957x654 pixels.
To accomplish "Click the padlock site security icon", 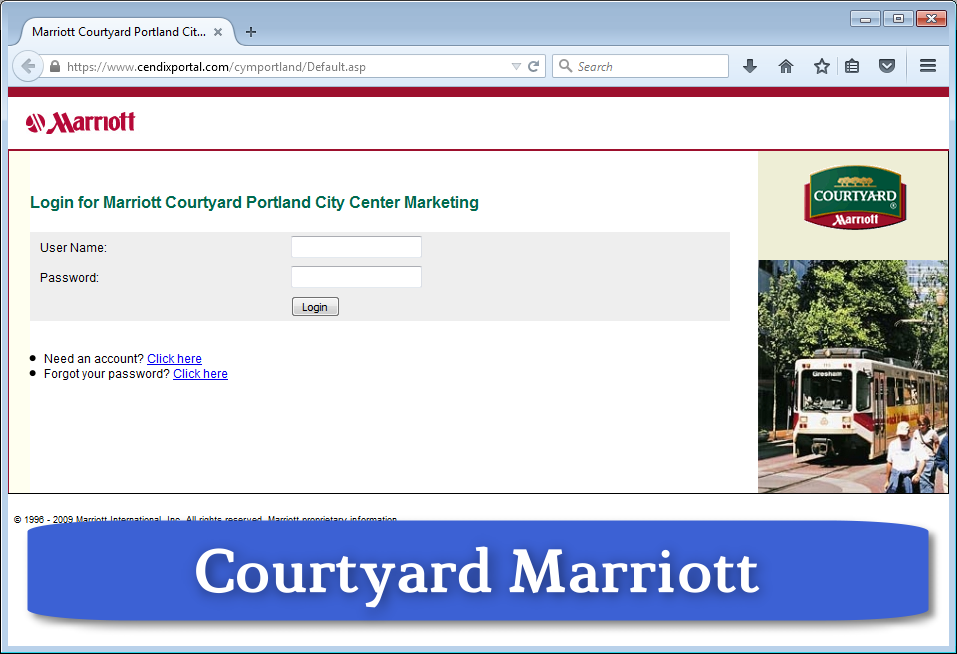I will pos(55,66).
